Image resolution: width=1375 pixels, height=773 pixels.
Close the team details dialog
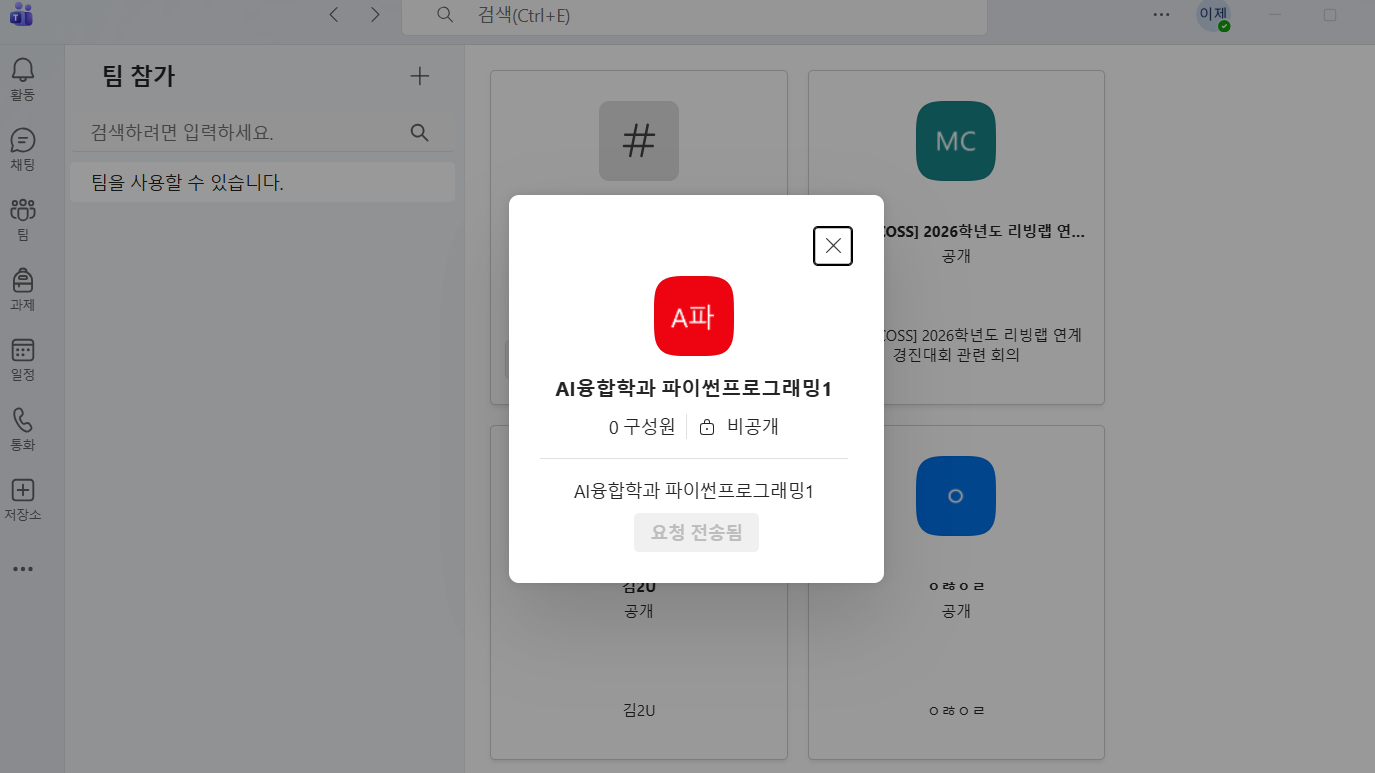tap(833, 246)
